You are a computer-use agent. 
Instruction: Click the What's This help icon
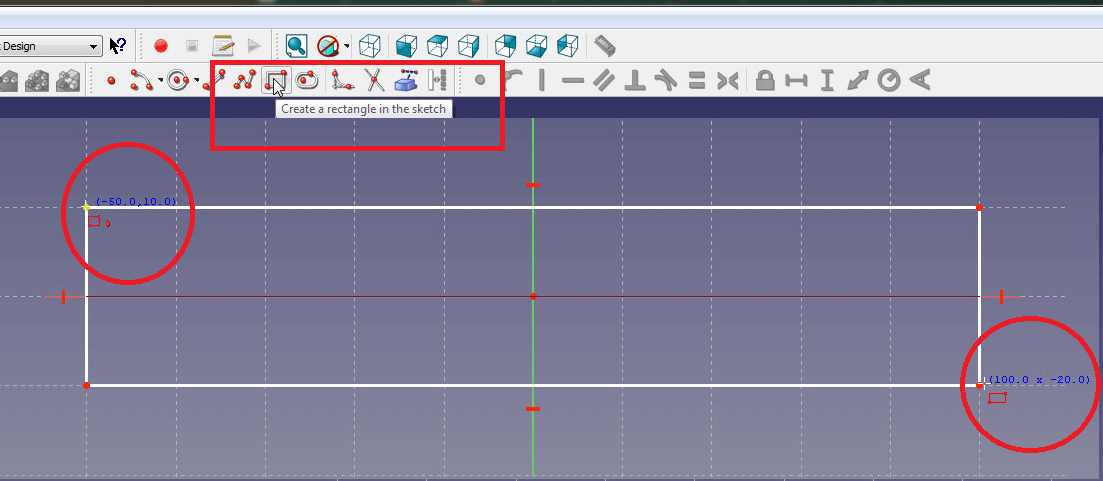pyautogui.click(x=117, y=46)
